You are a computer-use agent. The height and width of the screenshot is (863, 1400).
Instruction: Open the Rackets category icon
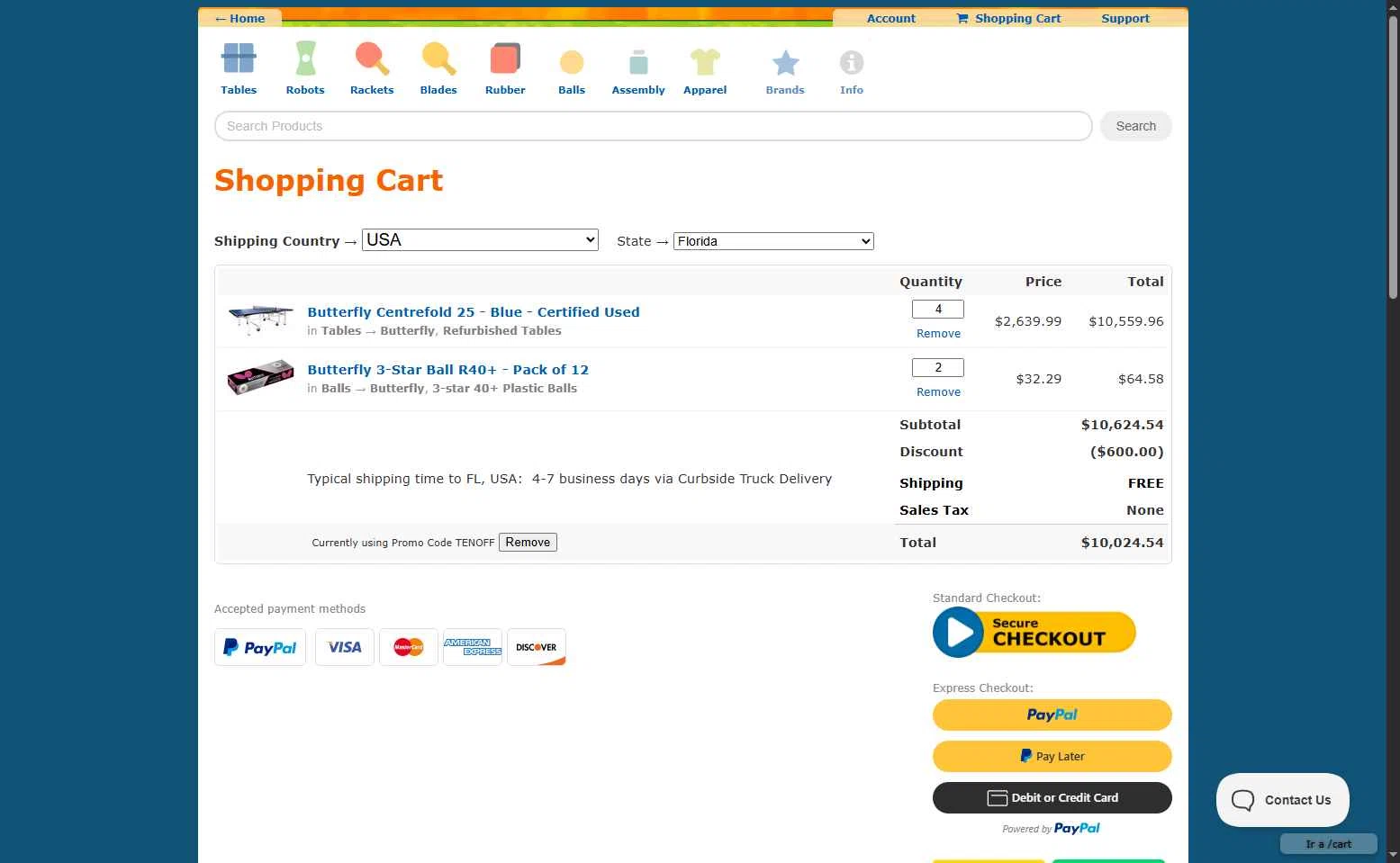click(372, 59)
